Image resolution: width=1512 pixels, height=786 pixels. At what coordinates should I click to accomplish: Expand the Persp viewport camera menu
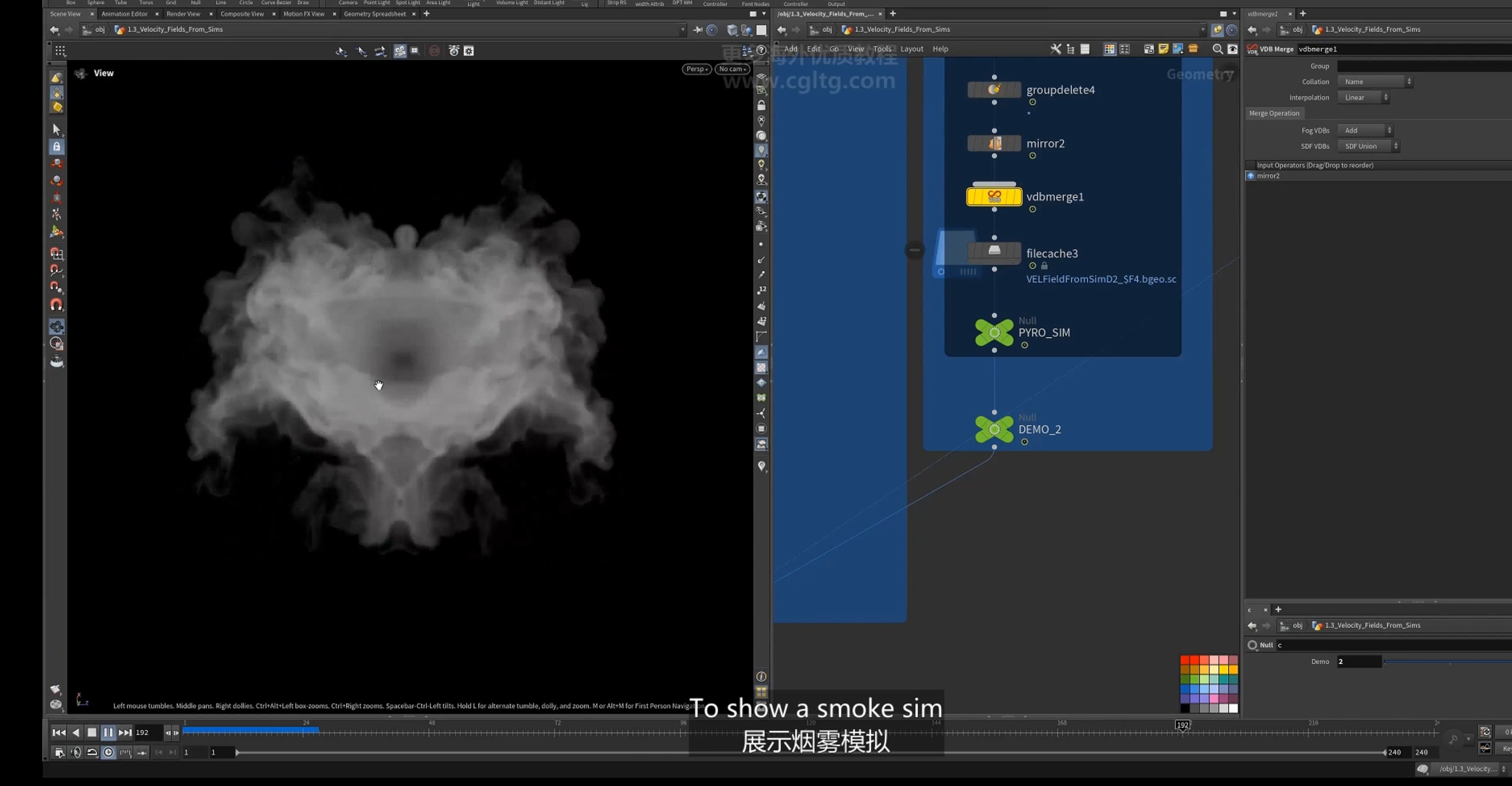[x=697, y=69]
